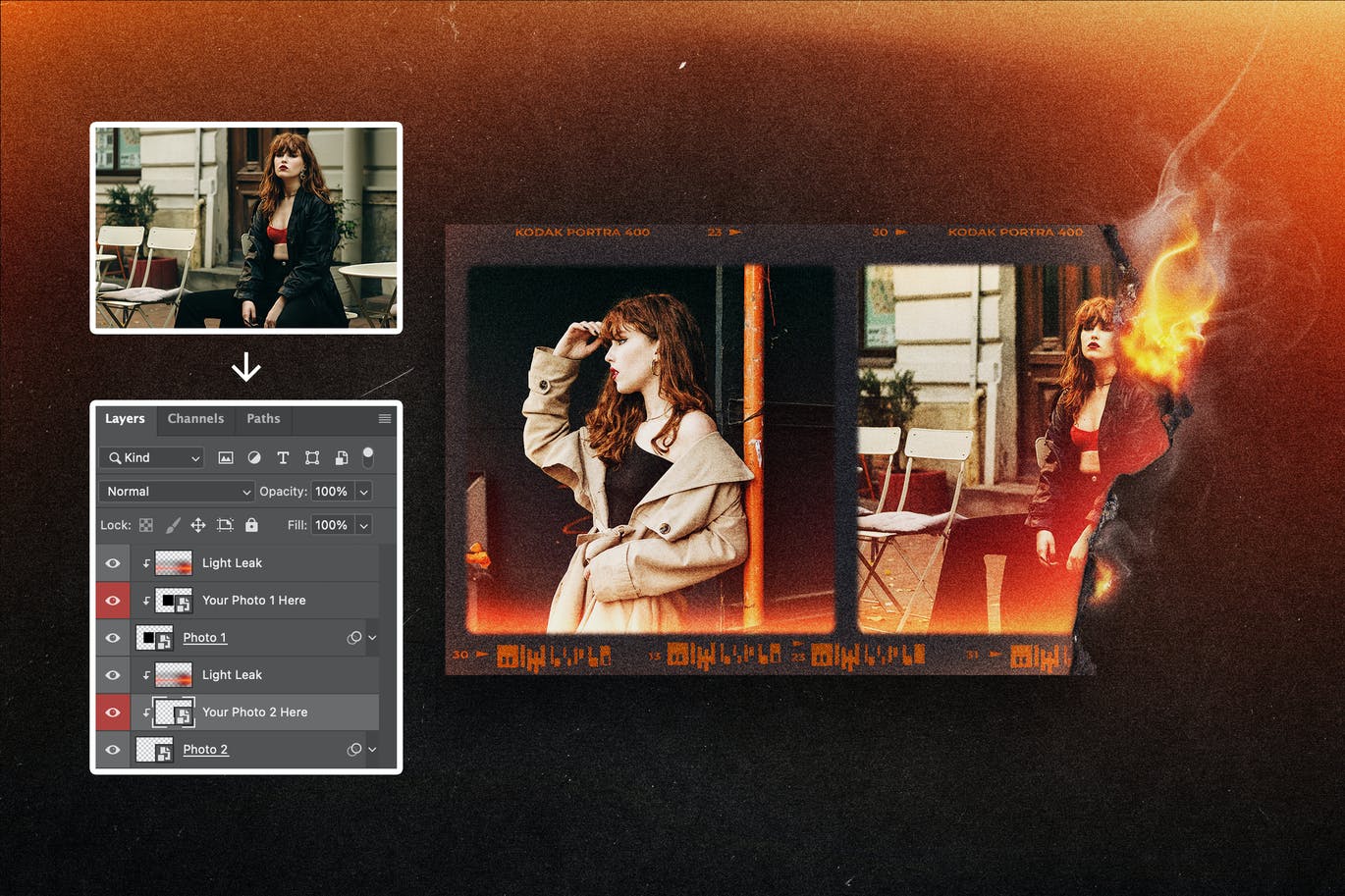1345x896 pixels.
Task: Expand the Photo 1 layer effects chevron
Action: pos(372,638)
